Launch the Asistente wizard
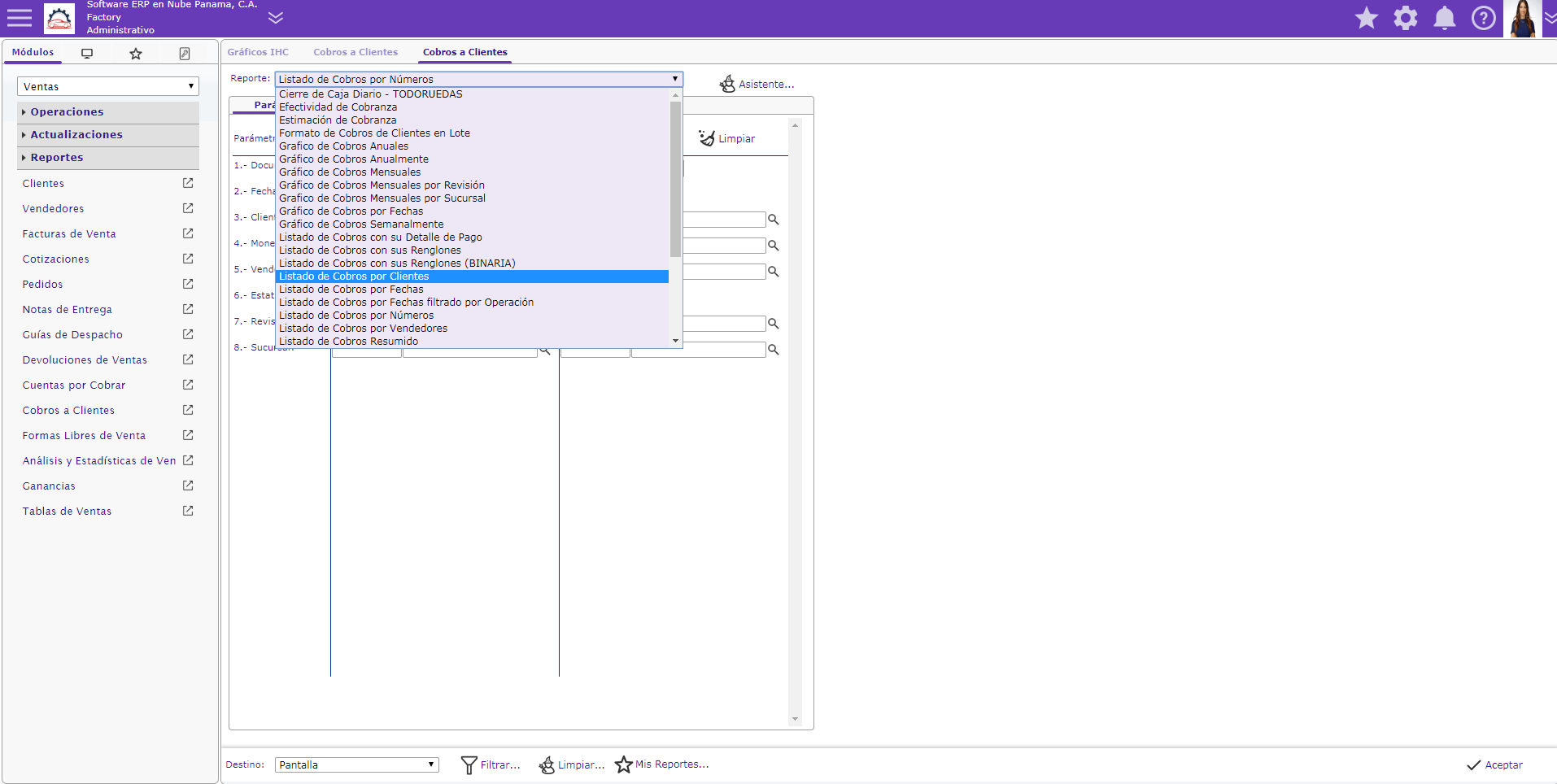 click(757, 84)
